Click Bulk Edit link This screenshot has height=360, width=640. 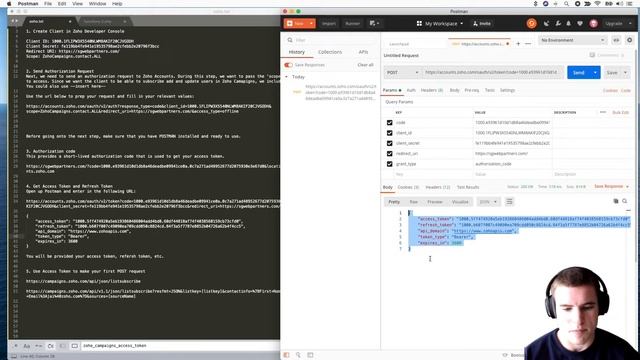[x=620, y=112]
